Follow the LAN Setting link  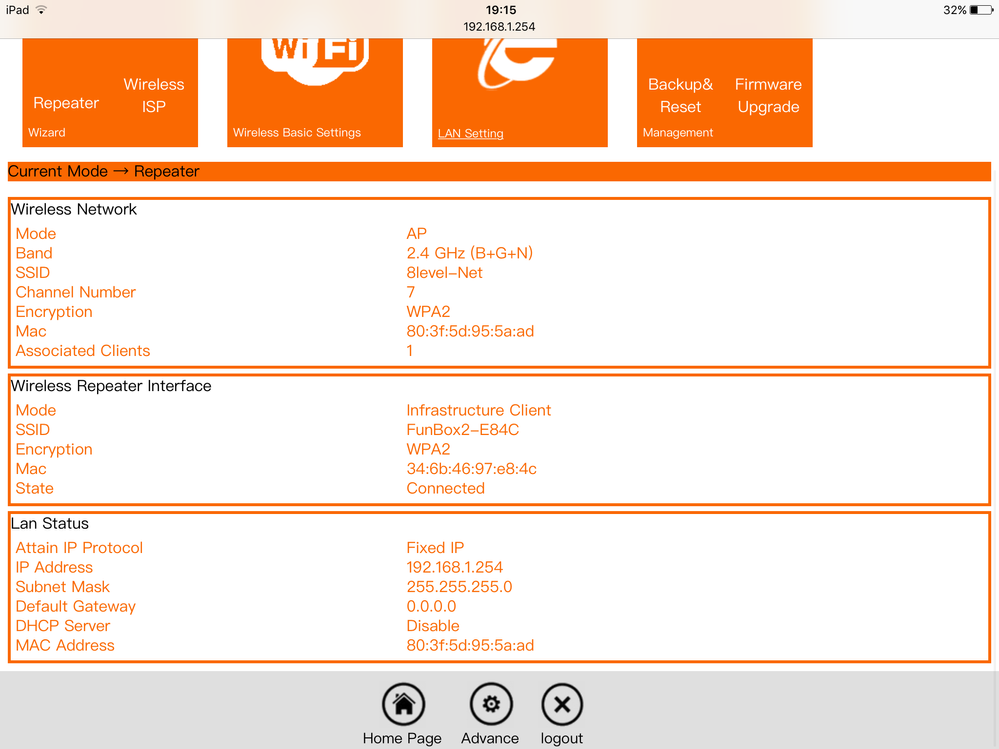(470, 133)
